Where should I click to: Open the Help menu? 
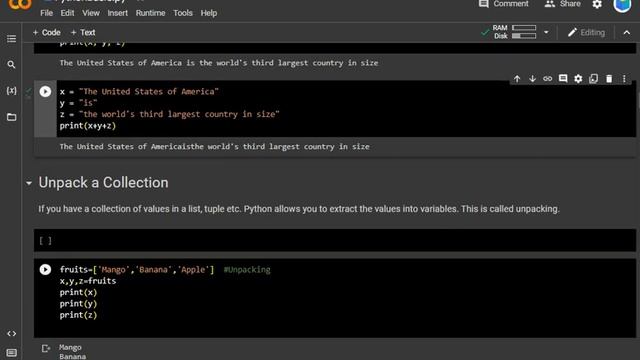[209, 13]
